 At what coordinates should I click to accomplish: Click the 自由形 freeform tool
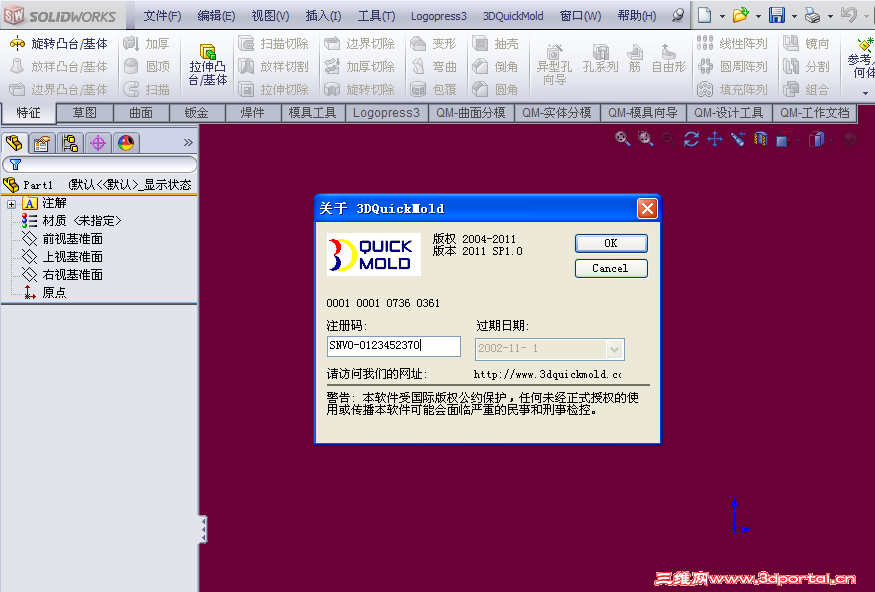point(669,59)
